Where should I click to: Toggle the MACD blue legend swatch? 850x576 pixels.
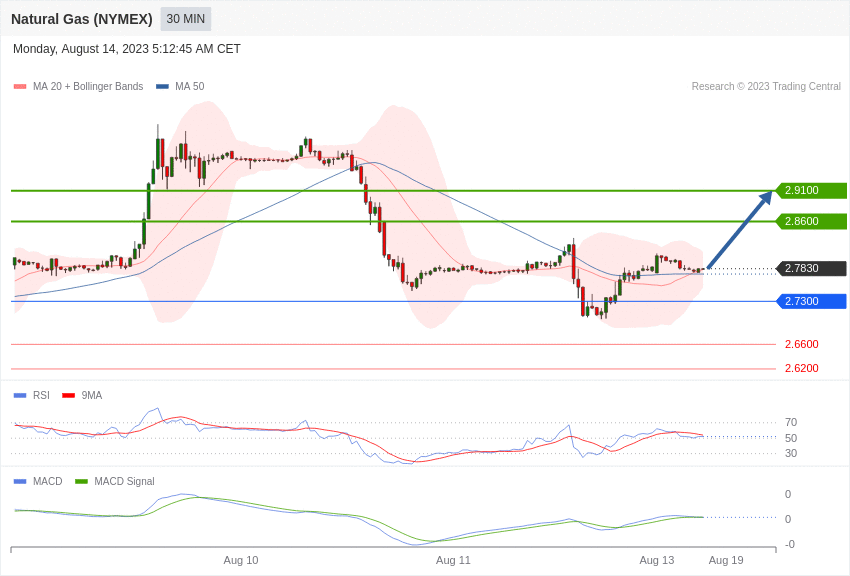tap(20, 481)
